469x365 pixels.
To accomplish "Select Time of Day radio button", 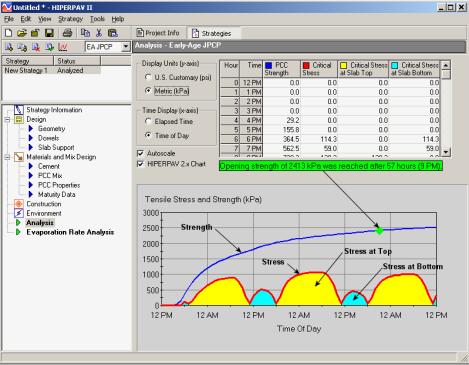I will pyautogui.click(x=148, y=135).
